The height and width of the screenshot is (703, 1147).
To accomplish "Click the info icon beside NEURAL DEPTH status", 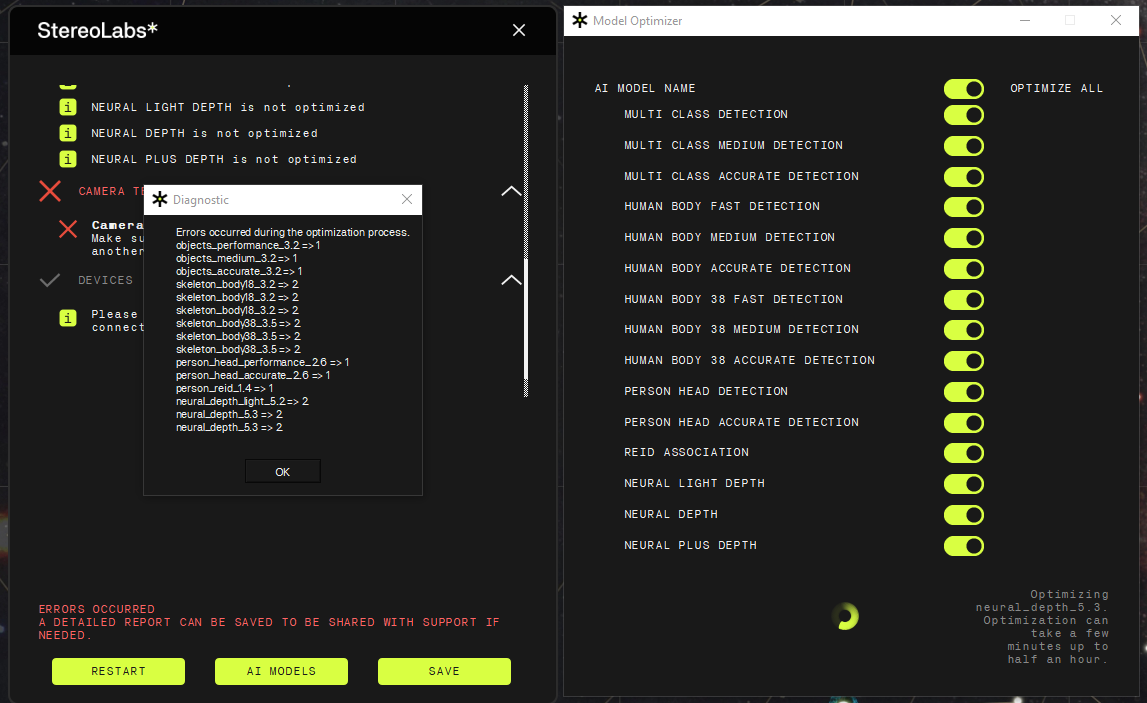I will [x=68, y=133].
